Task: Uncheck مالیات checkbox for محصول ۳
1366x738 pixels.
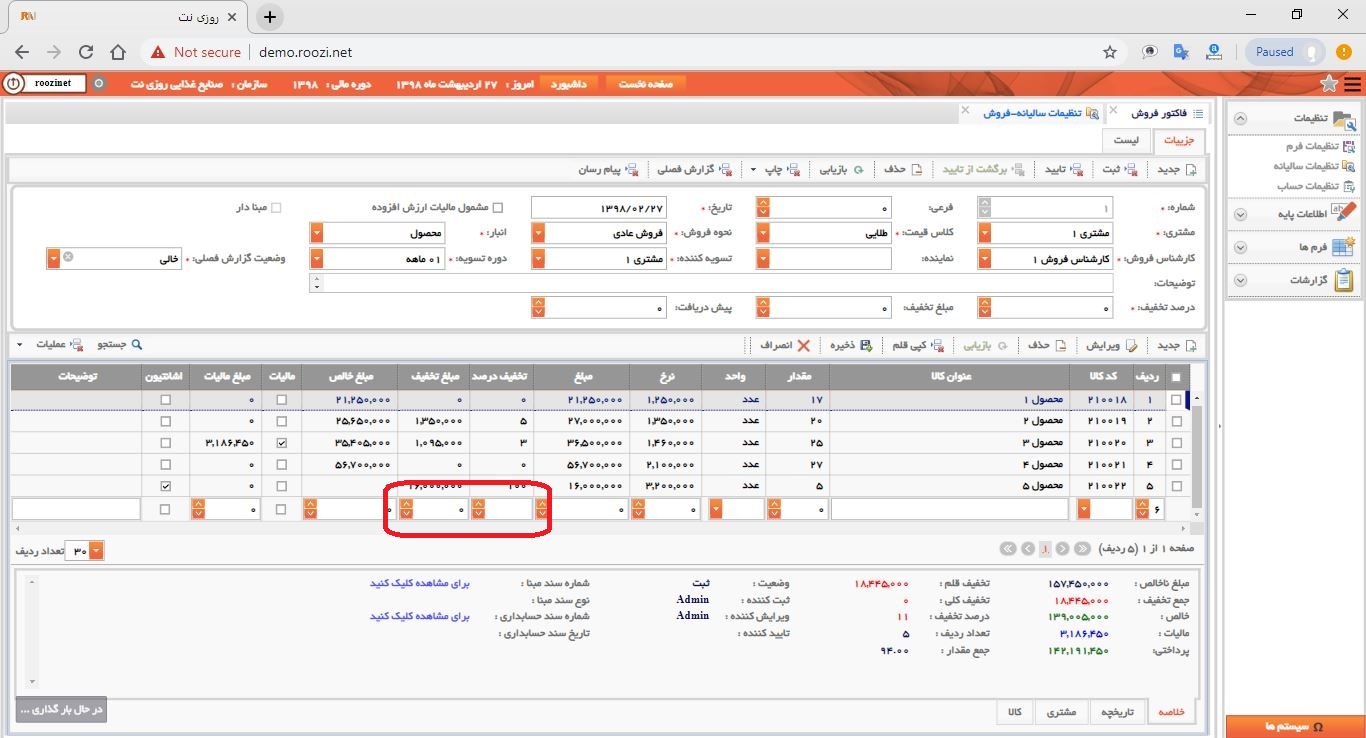Action: point(281,442)
